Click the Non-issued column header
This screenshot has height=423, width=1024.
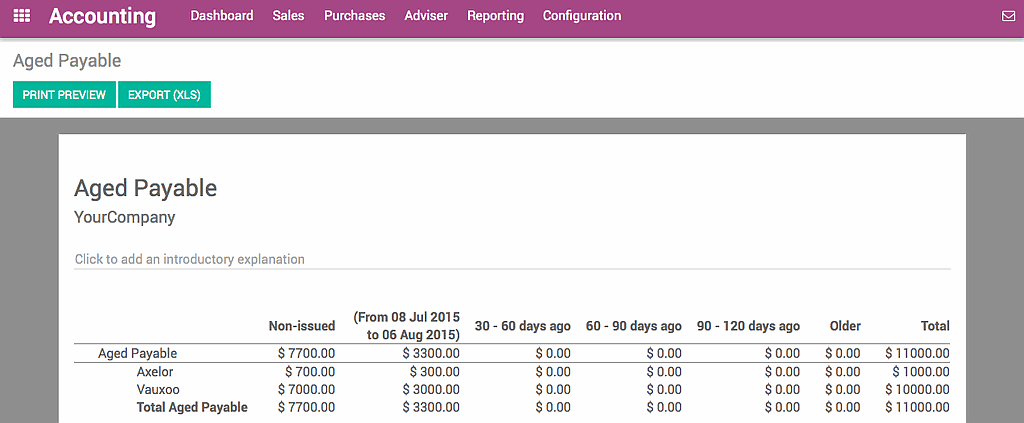tap(302, 326)
